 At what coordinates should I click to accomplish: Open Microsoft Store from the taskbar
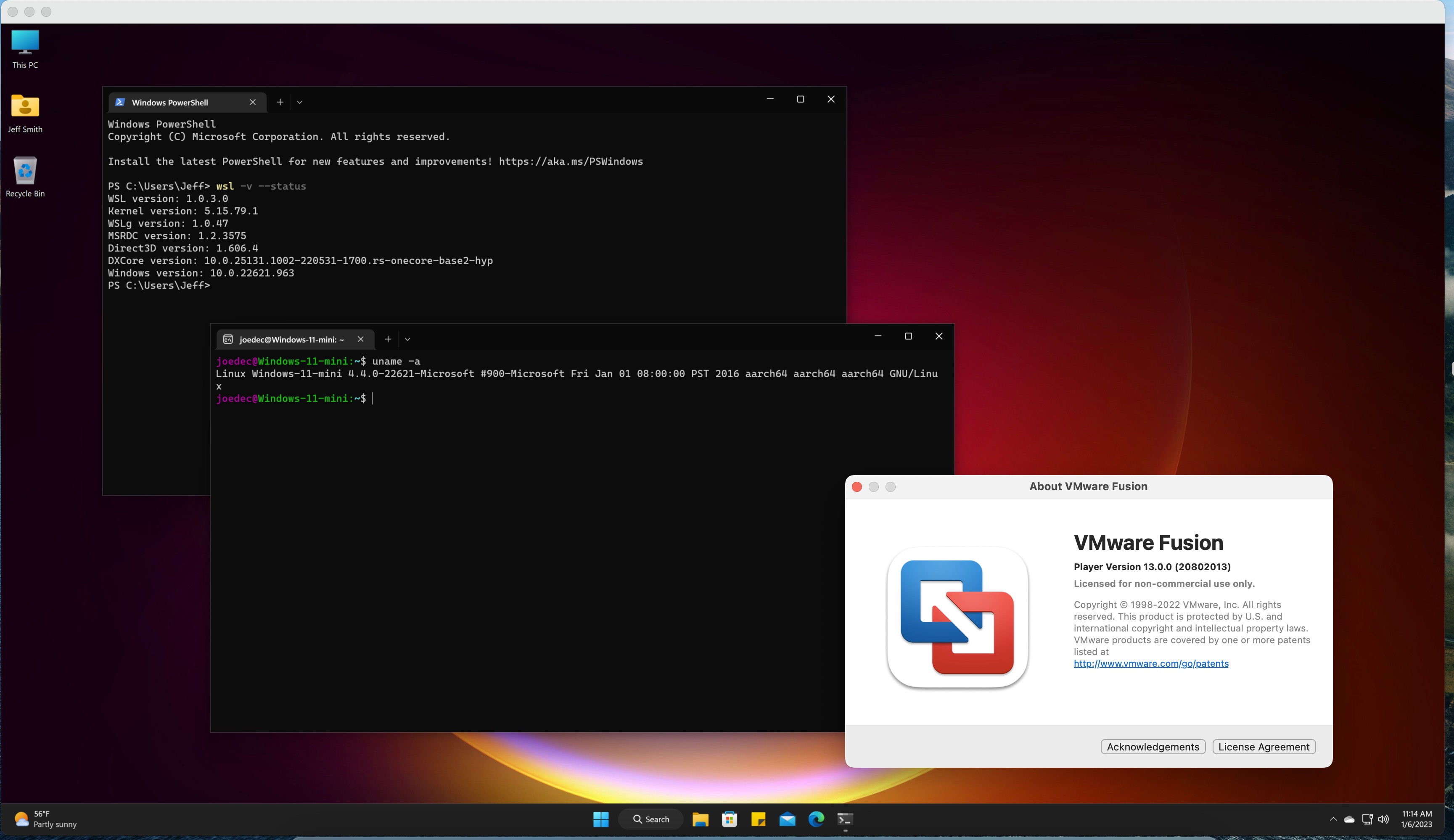[x=729, y=819]
